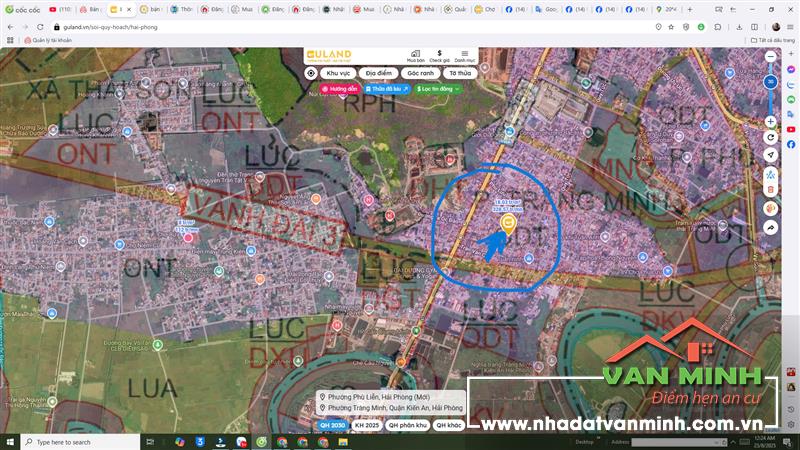Switch to QH 2030 planning layer
Image resolution: width=800 pixels, height=450 pixels.
pyautogui.click(x=332, y=425)
